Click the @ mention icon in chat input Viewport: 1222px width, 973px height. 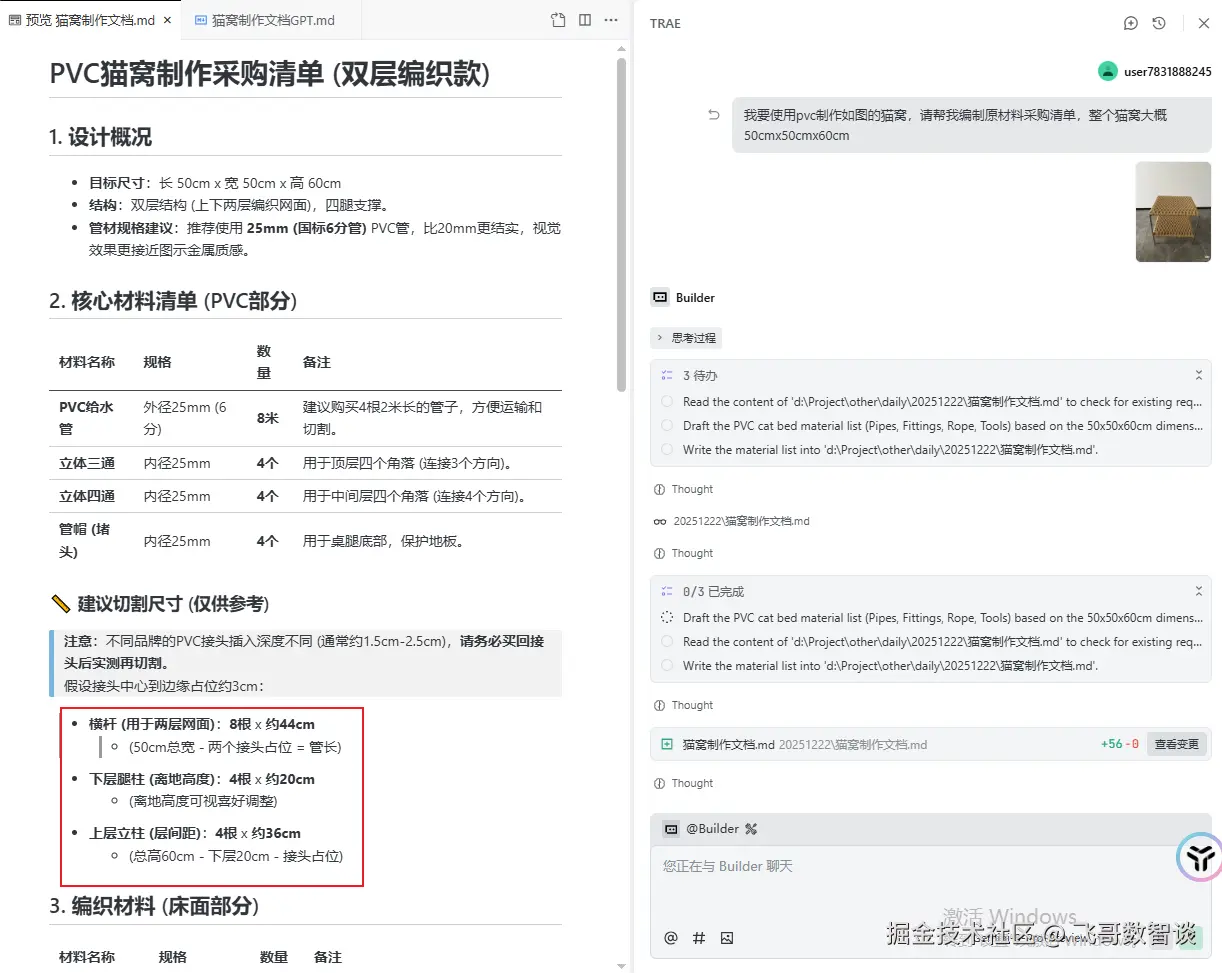(671, 937)
